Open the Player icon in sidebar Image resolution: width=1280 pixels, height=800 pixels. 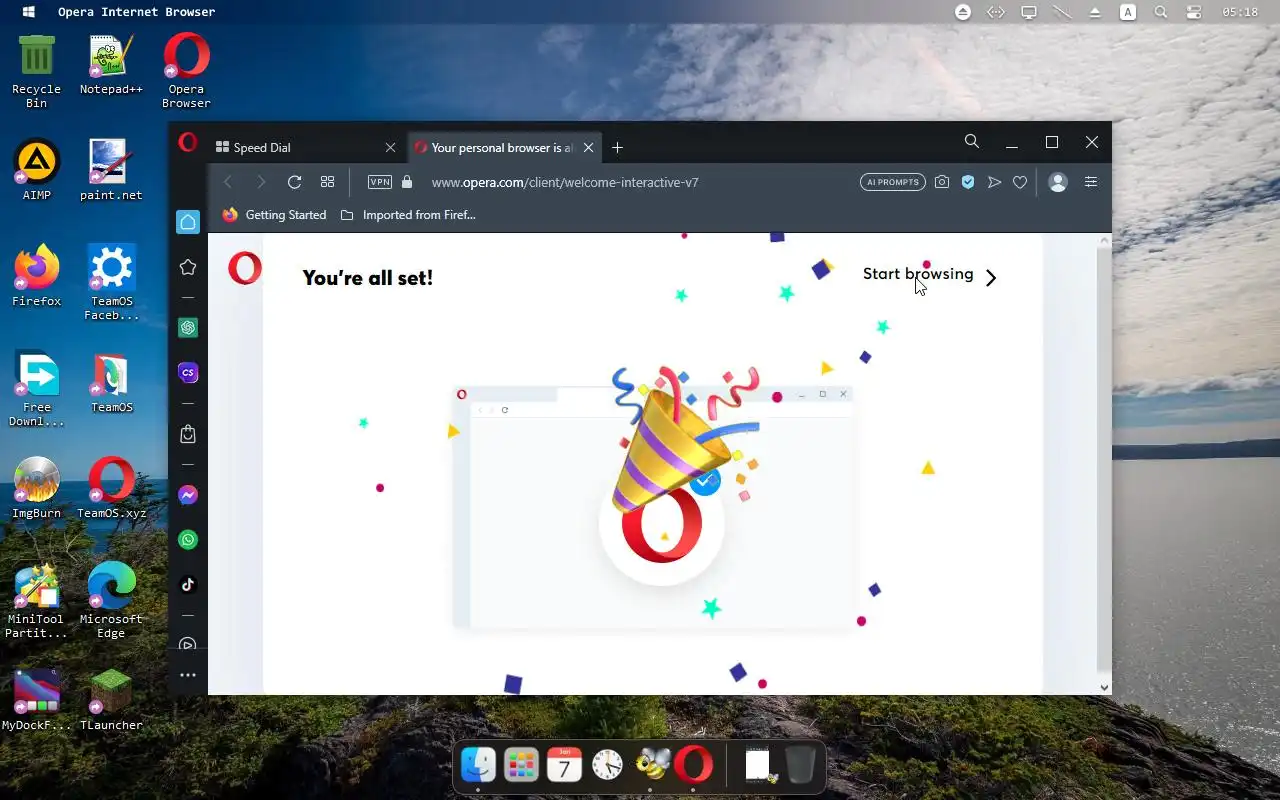[188, 645]
